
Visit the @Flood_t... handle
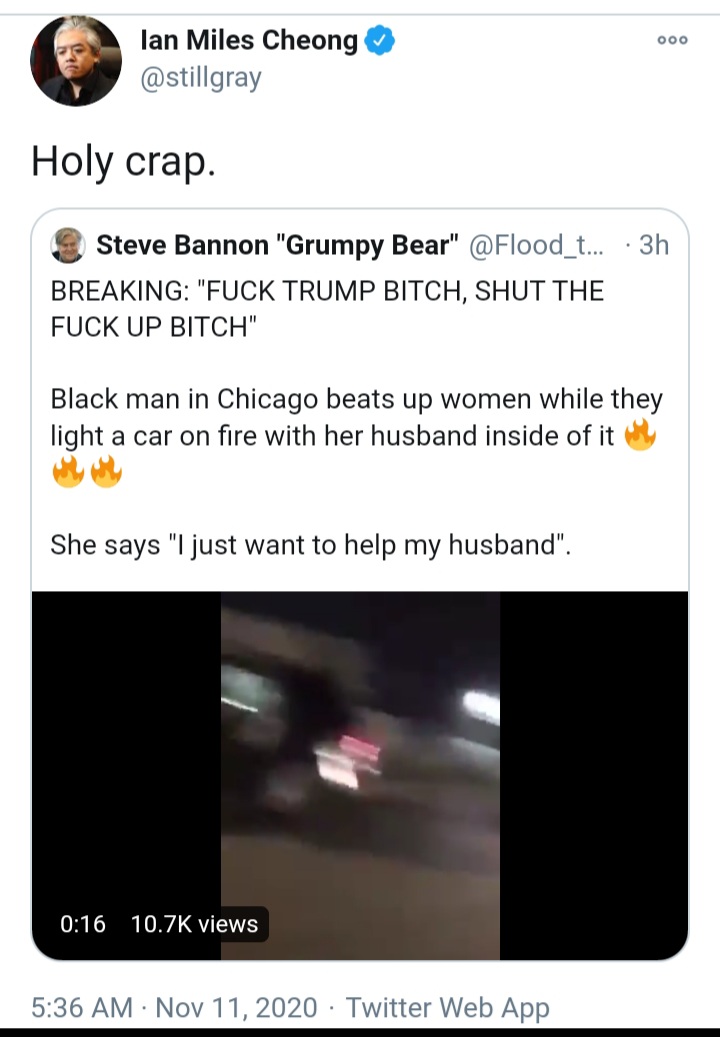(536, 245)
